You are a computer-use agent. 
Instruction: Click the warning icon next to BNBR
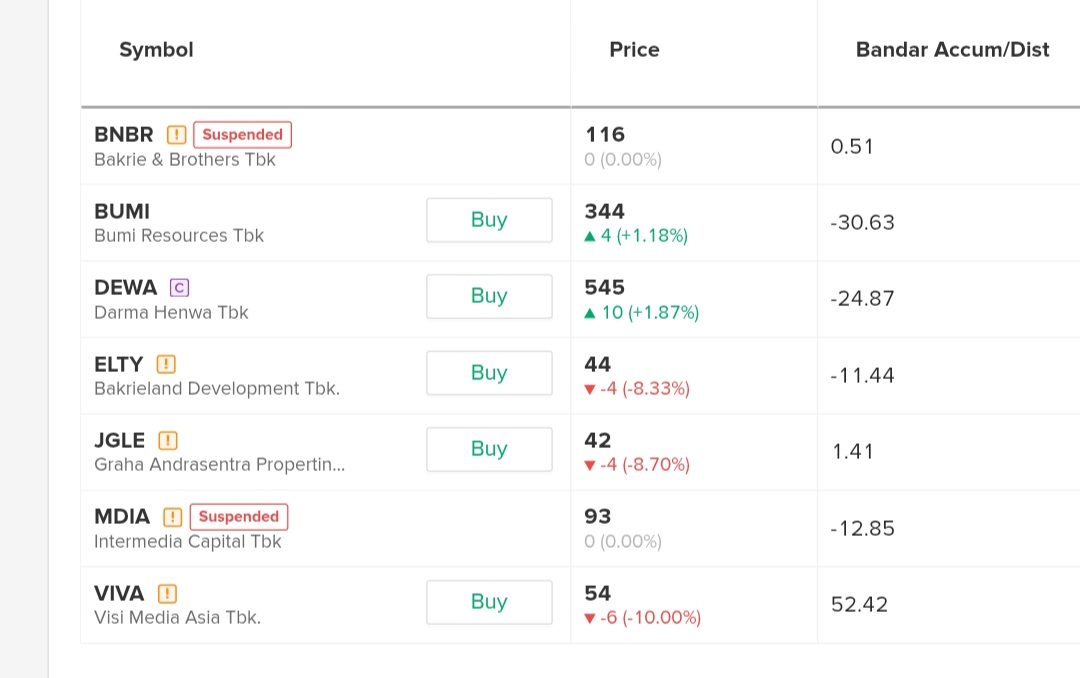pyautogui.click(x=176, y=135)
